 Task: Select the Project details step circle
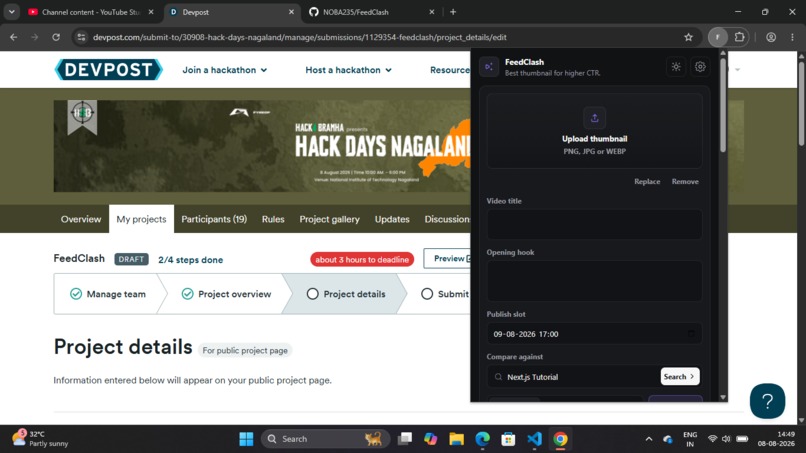tap(313, 294)
